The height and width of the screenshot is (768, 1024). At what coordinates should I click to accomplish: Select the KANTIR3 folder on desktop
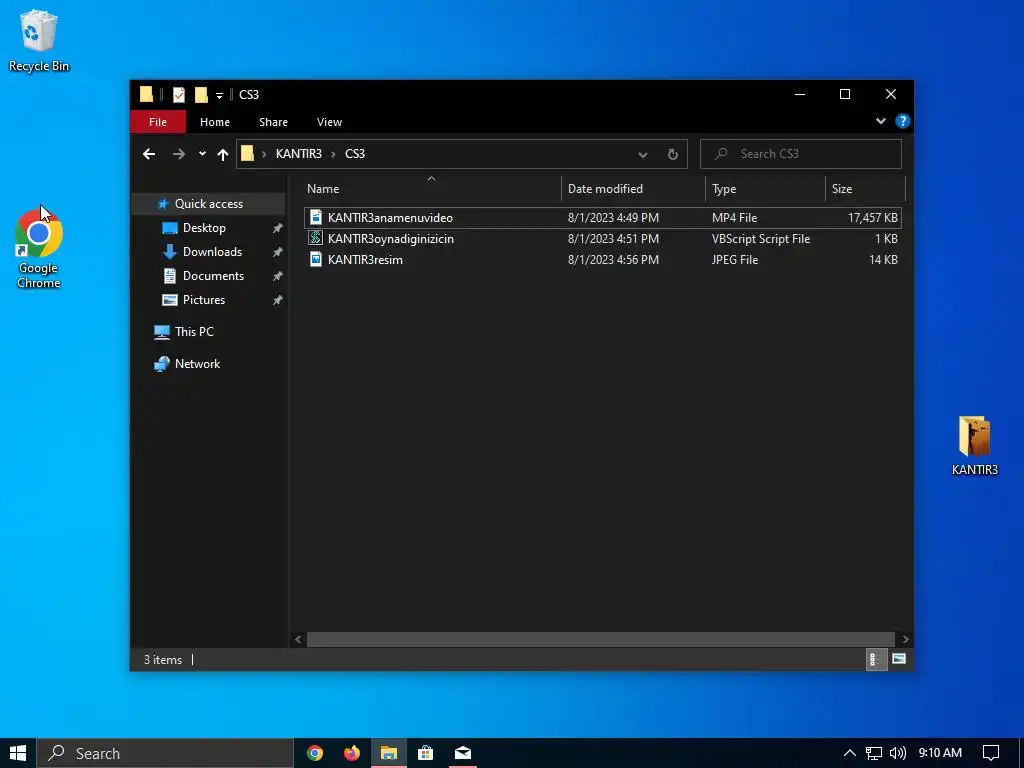(x=974, y=446)
